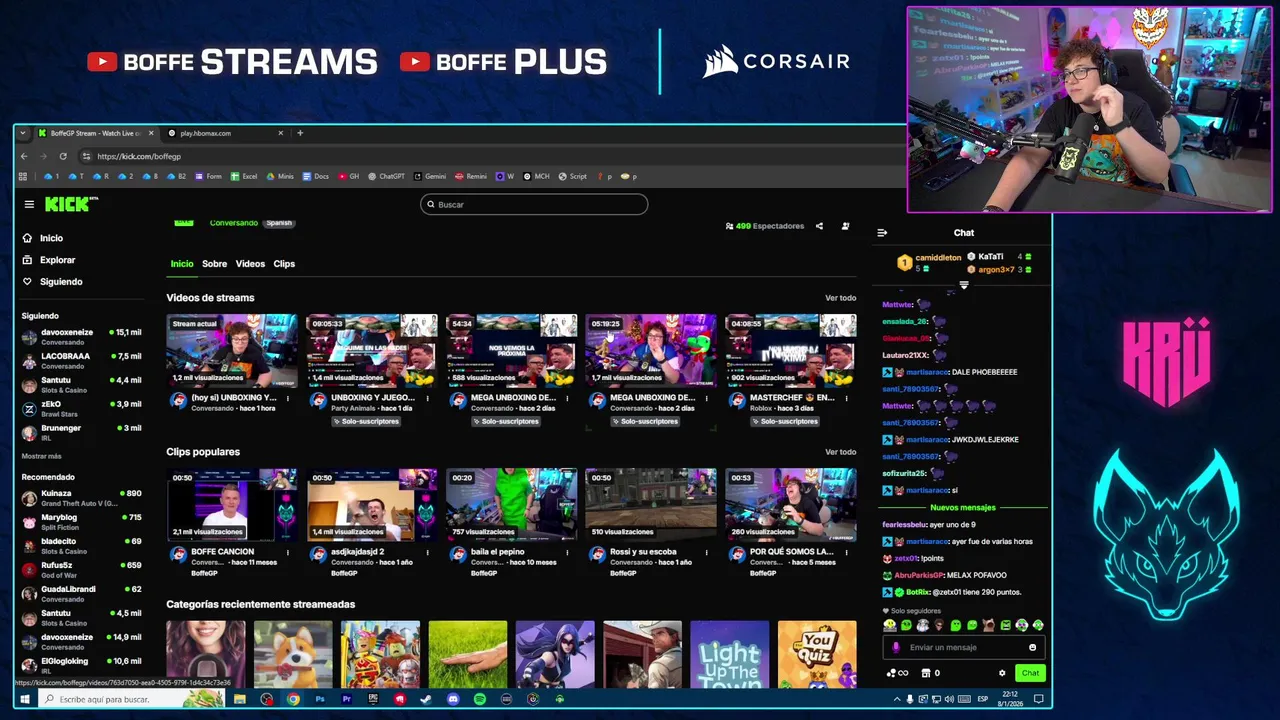The width and height of the screenshot is (1280, 720).
Task: Switch to the Clips tab
Action: point(284,264)
